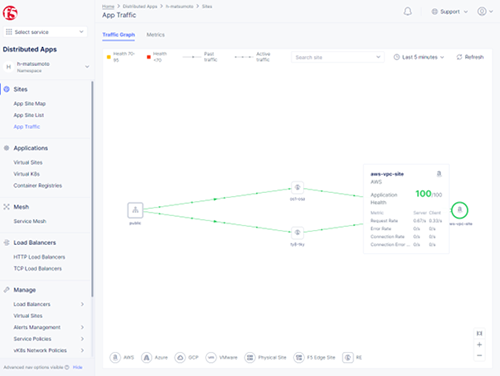This screenshot has height=376, width=500.
Task: Open the user account menu
Action: (x=485, y=11)
